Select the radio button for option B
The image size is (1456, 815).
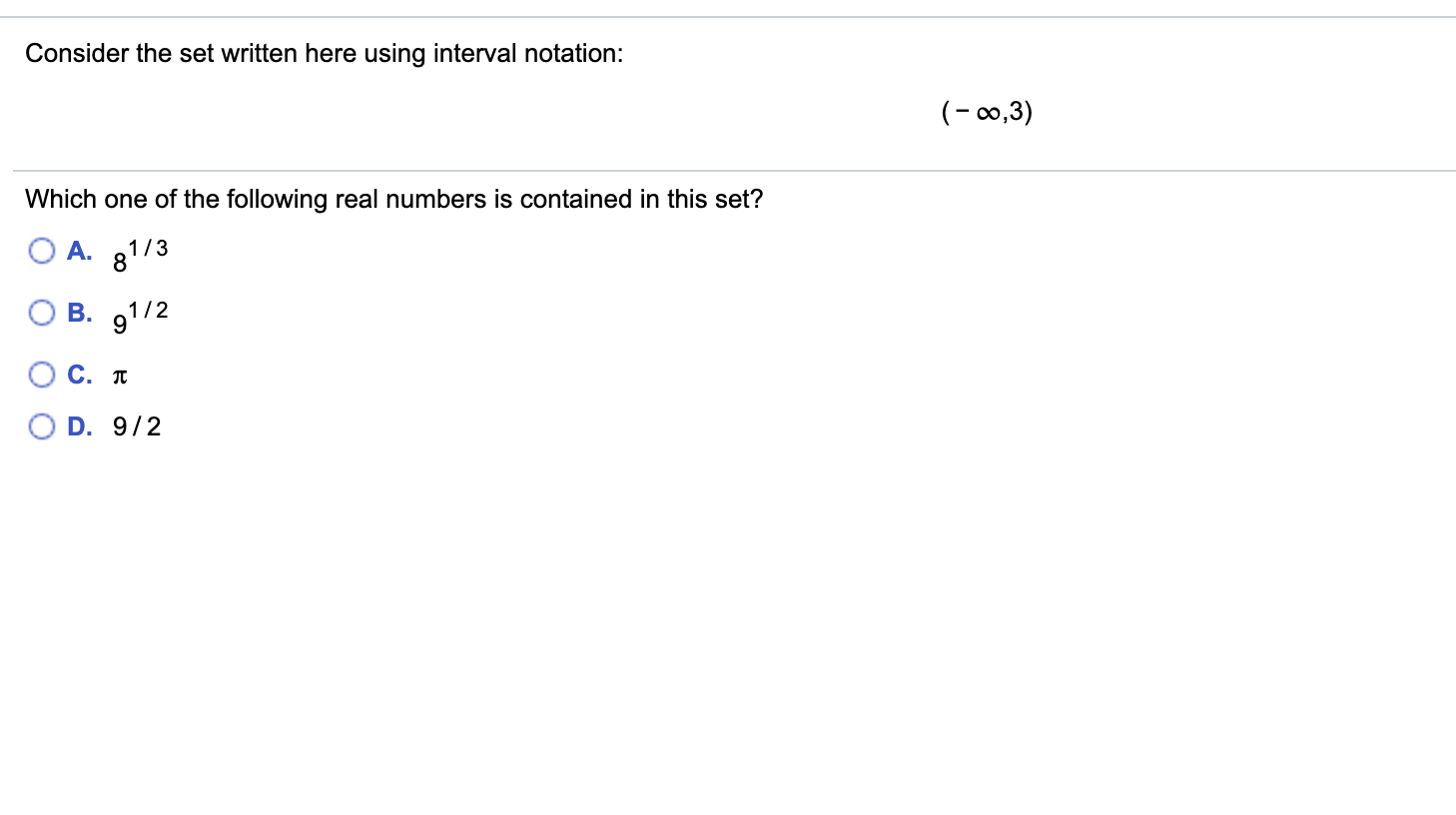(42, 313)
